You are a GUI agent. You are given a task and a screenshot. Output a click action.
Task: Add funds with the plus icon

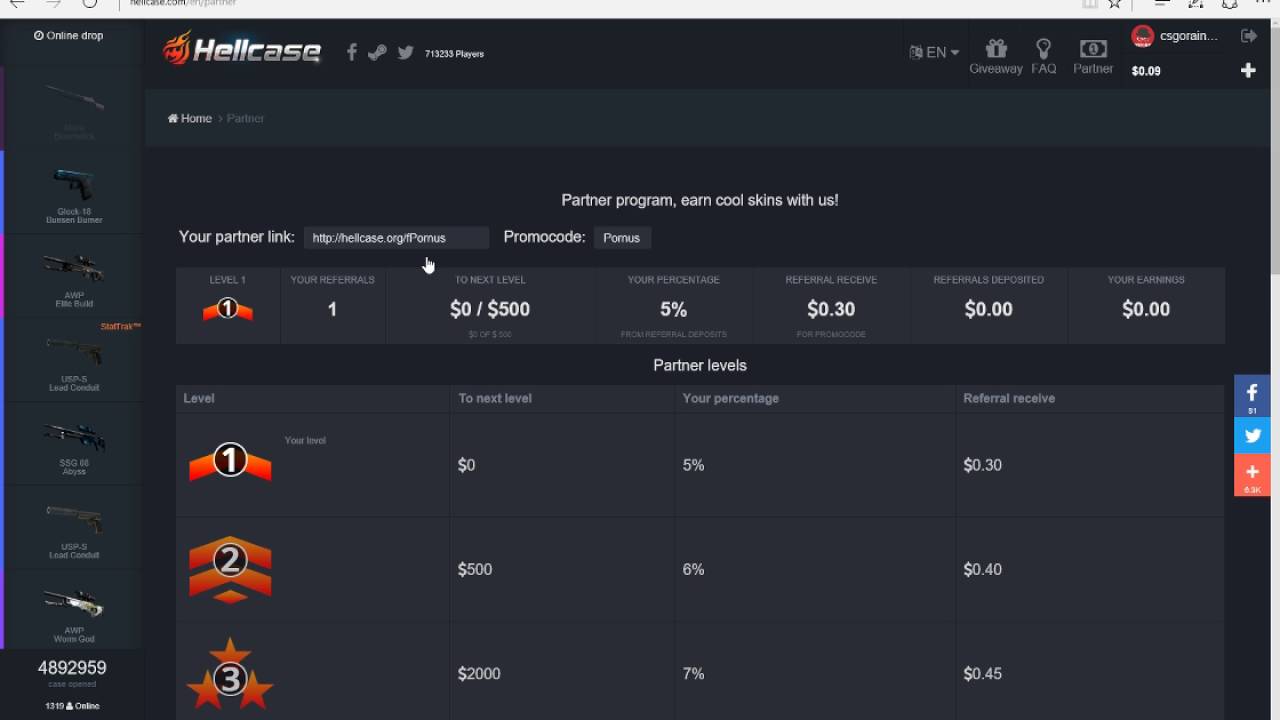click(1248, 70)
